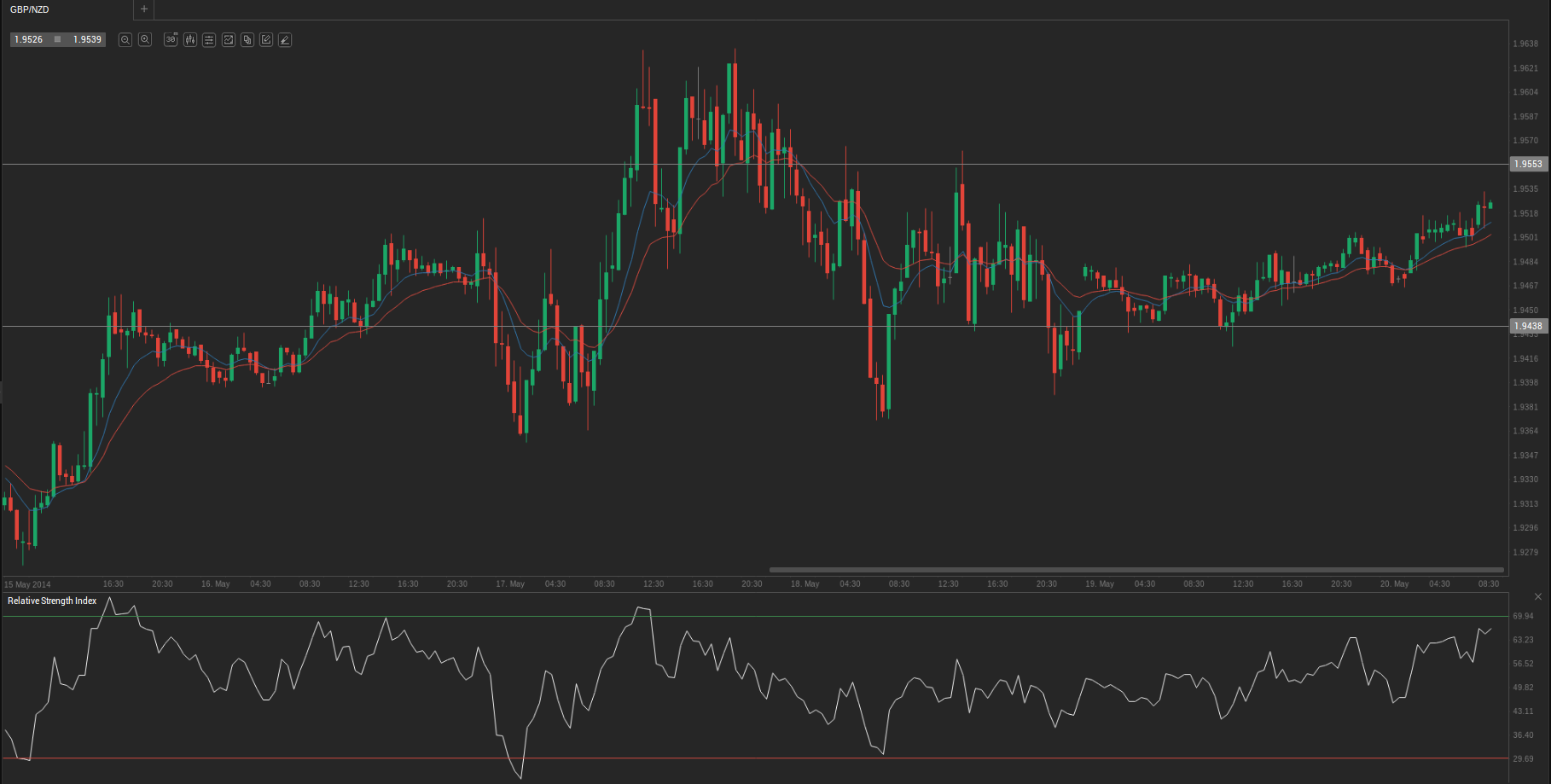Switch to the GBP/NZD chart tab
1551x784 pixels.
[31, 9]
